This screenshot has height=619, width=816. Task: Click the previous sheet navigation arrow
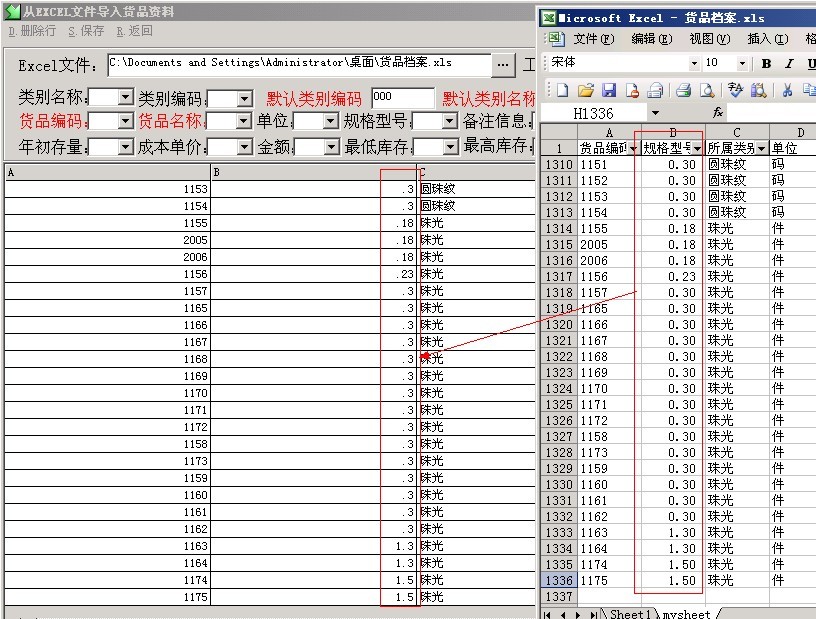click(563, 615)
